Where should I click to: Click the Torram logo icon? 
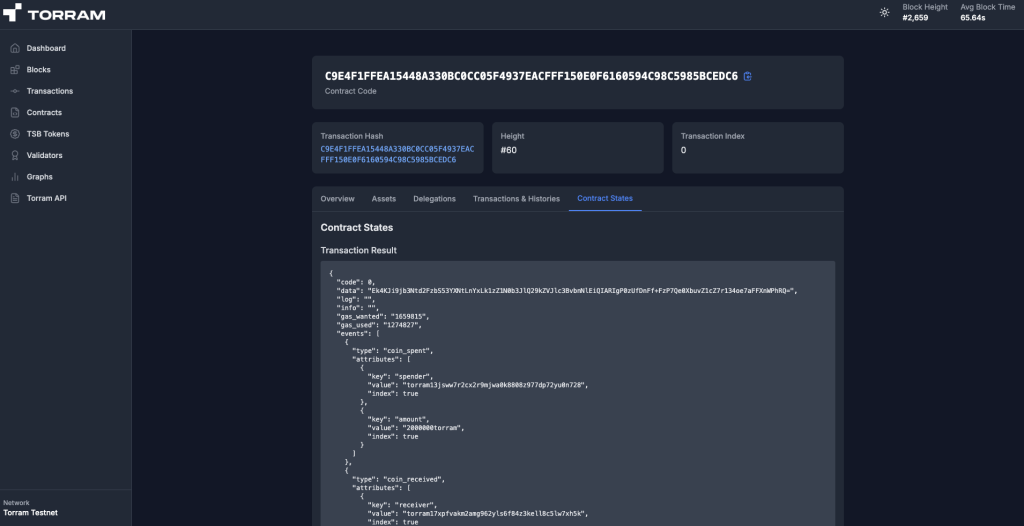pyautogui.click(x=12, y=12)
